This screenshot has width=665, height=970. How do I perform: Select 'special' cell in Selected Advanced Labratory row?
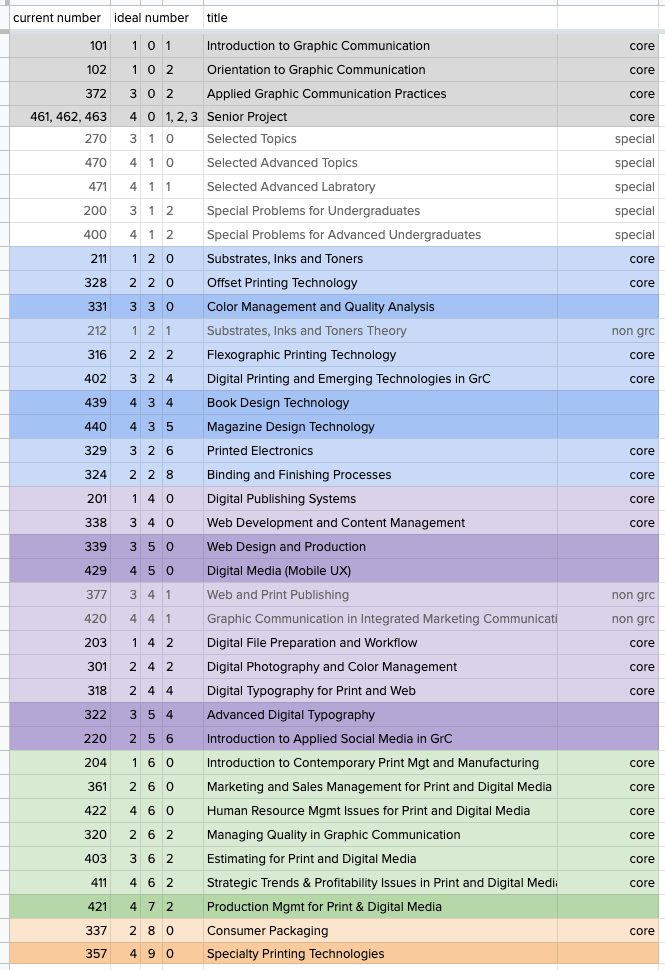click(x=607, y=187)
